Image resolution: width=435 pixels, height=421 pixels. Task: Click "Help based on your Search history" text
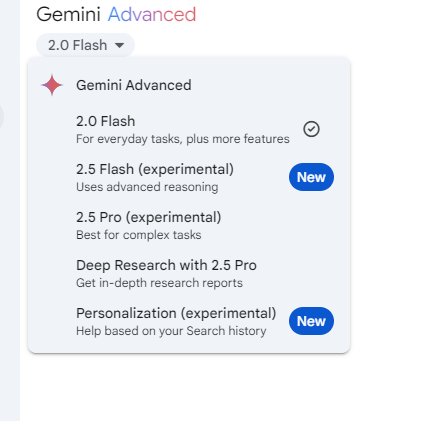171,331
